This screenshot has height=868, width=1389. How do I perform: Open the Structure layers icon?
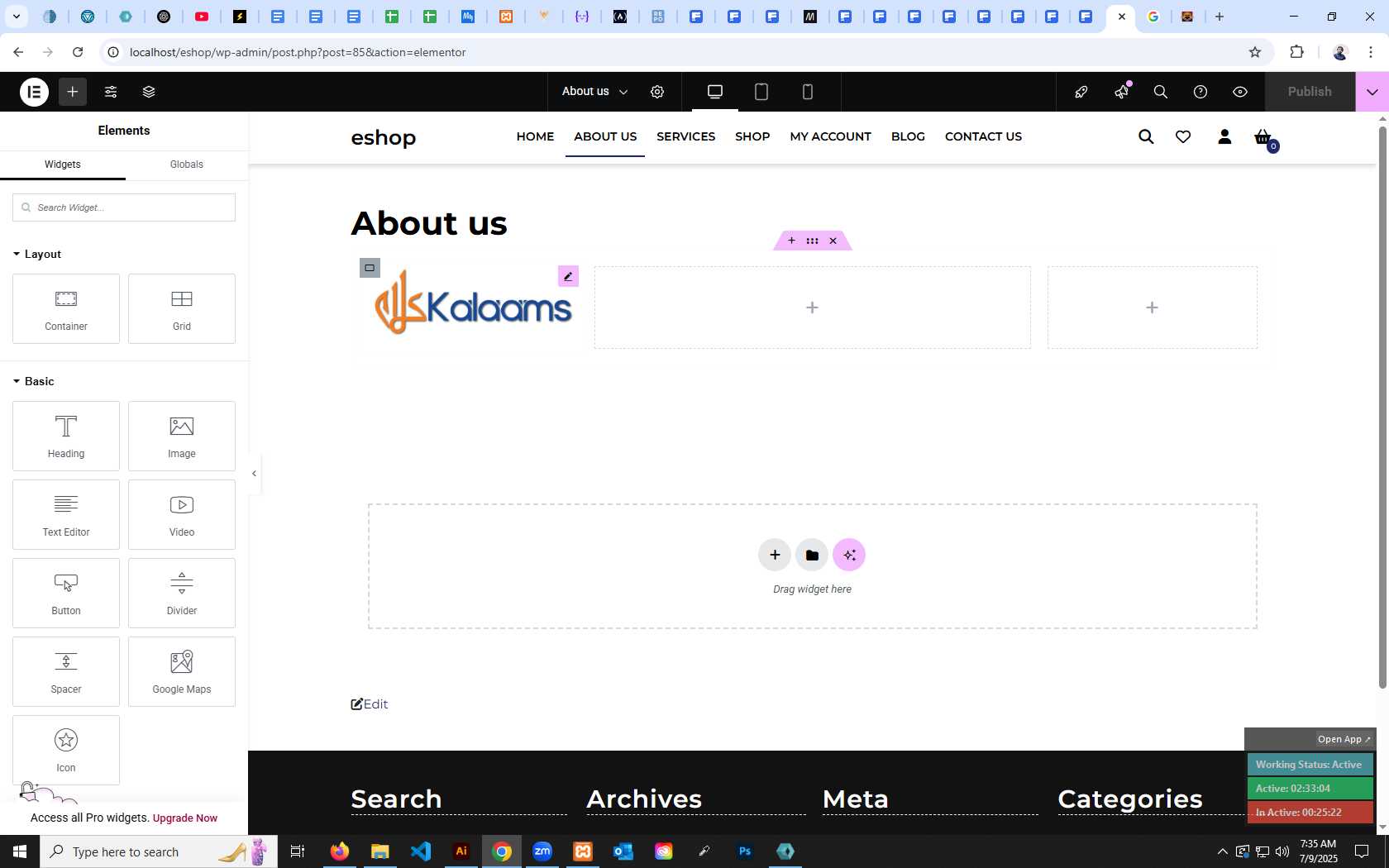pyautogui.click(x=149, y=92)
